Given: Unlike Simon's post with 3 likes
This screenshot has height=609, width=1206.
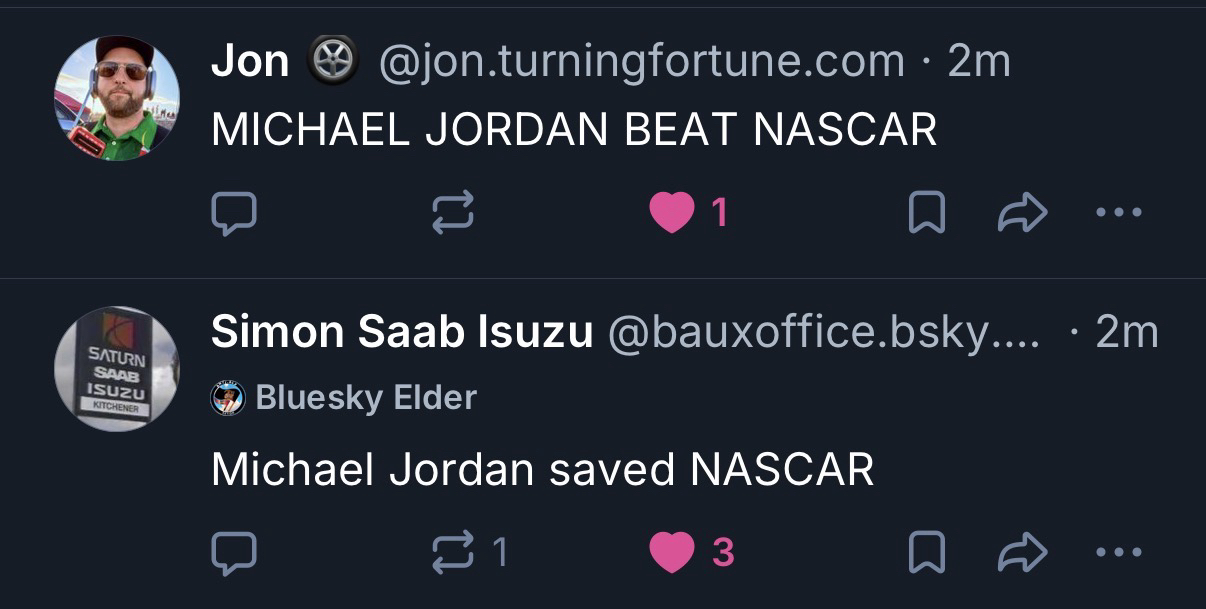Looking at the screenshot, I should [672, 552].
